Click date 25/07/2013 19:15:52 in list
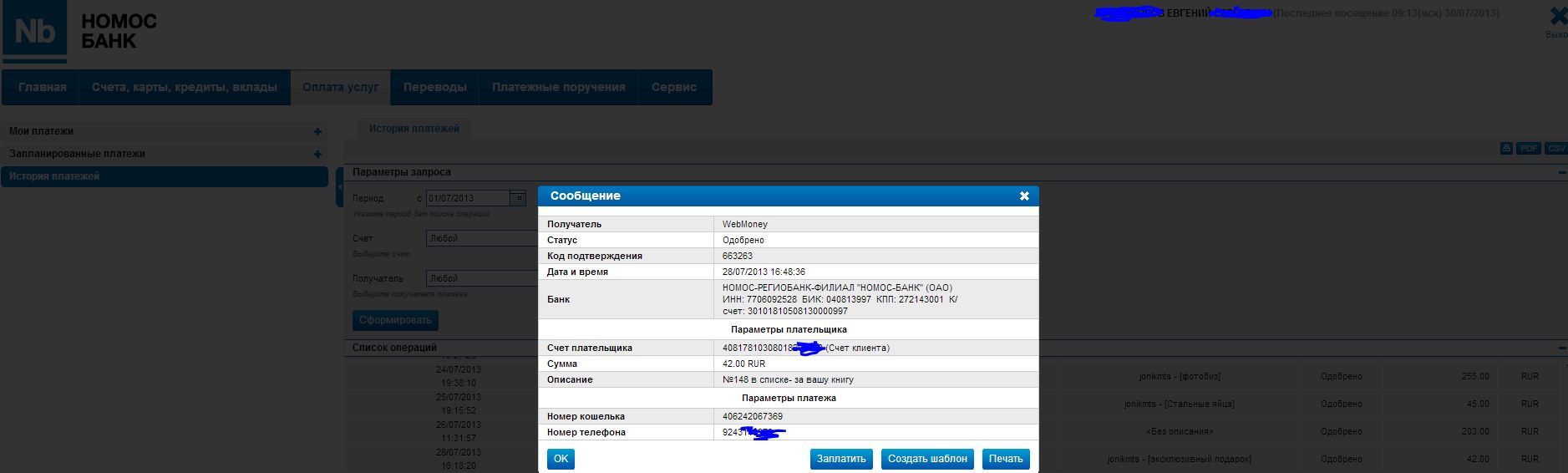The image size is (1568, 473). click(x=458, y=404)
